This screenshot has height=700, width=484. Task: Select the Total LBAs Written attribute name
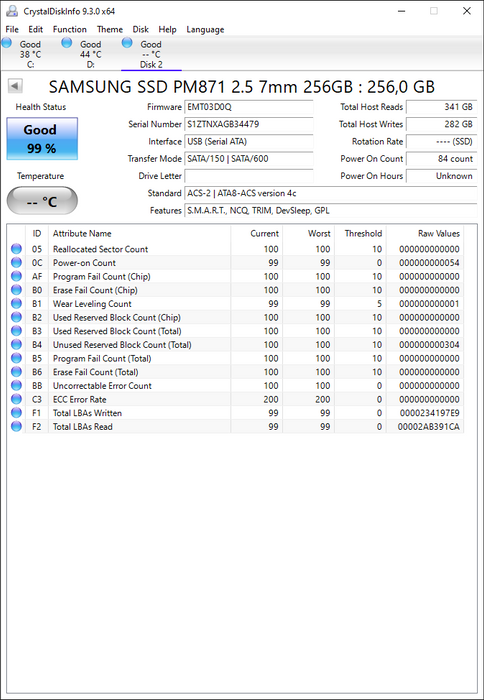tap(87, 413)
